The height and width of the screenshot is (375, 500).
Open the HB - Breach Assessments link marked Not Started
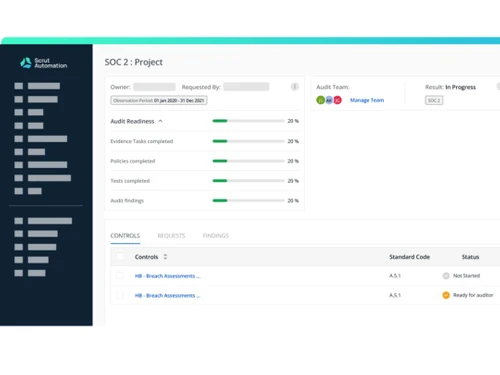[x=167, y=276]
